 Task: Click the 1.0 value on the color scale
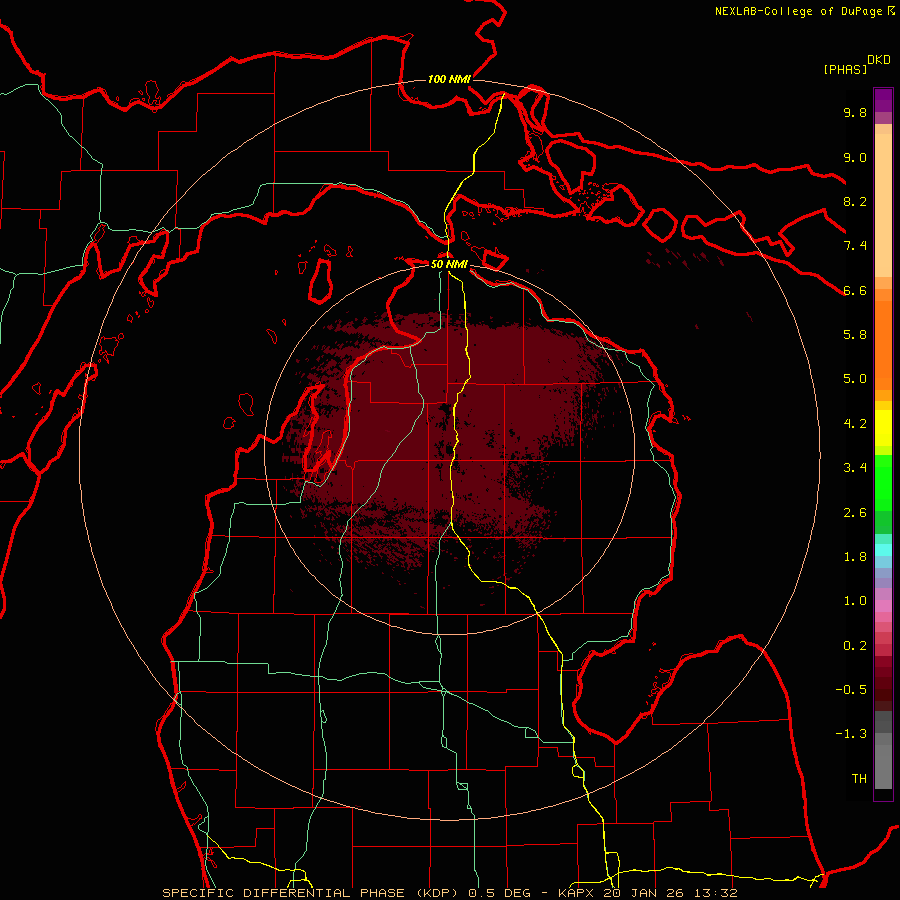coord(855,601)
